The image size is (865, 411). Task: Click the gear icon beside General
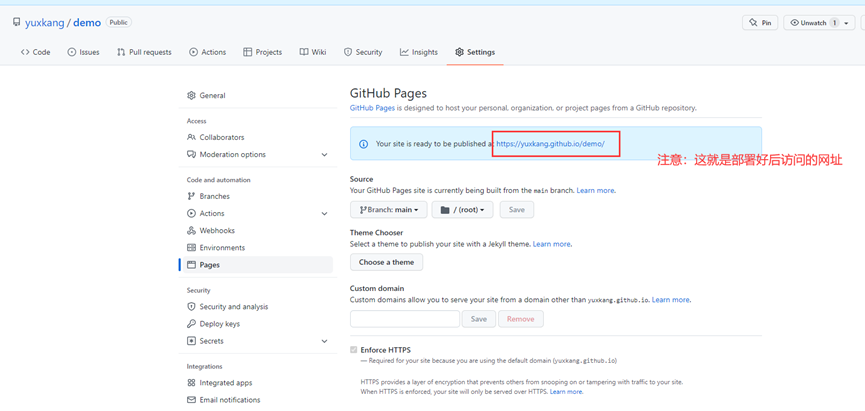click(191, 95)
